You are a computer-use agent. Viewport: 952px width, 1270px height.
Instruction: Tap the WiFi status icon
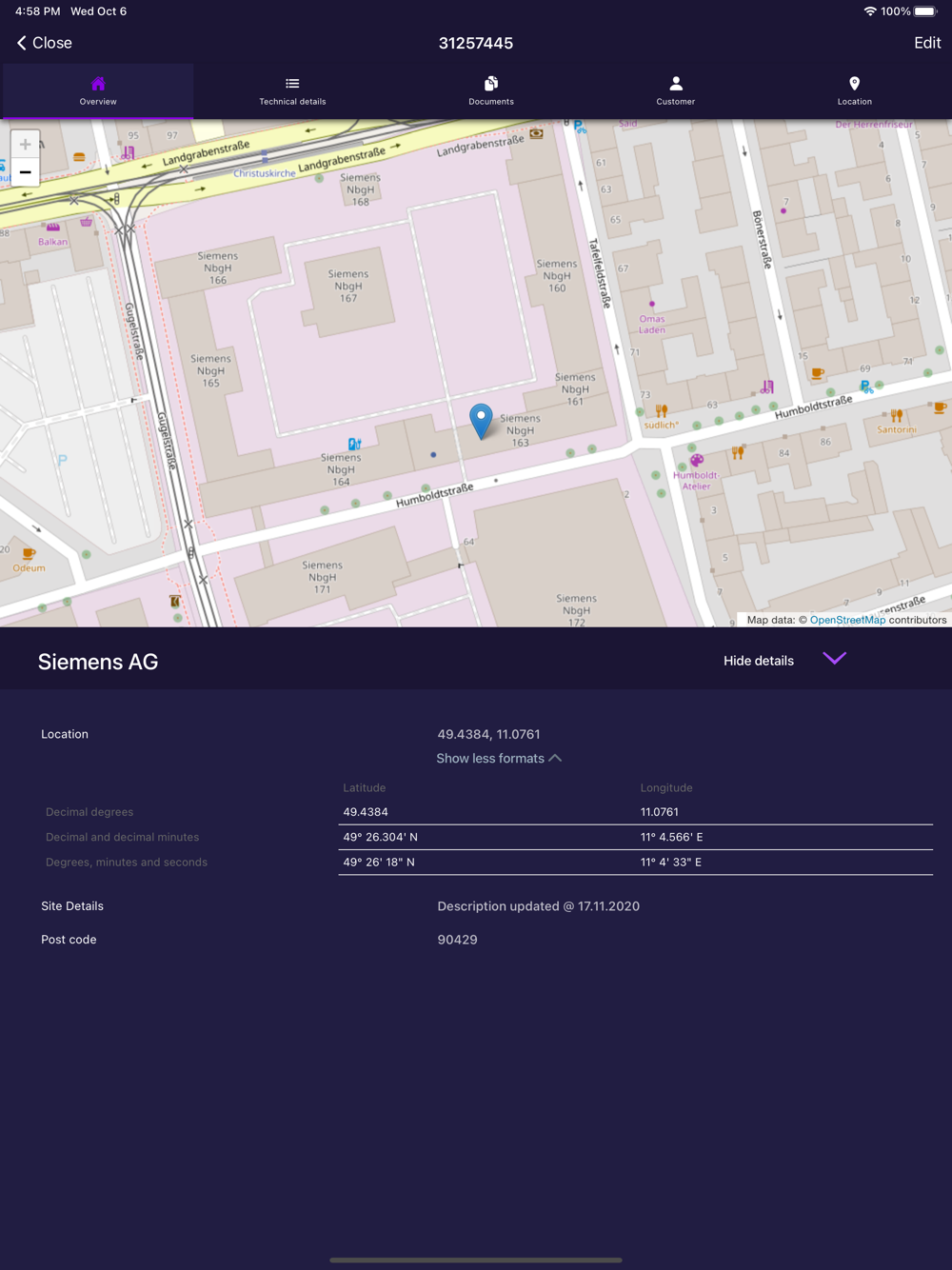point(870,11)
